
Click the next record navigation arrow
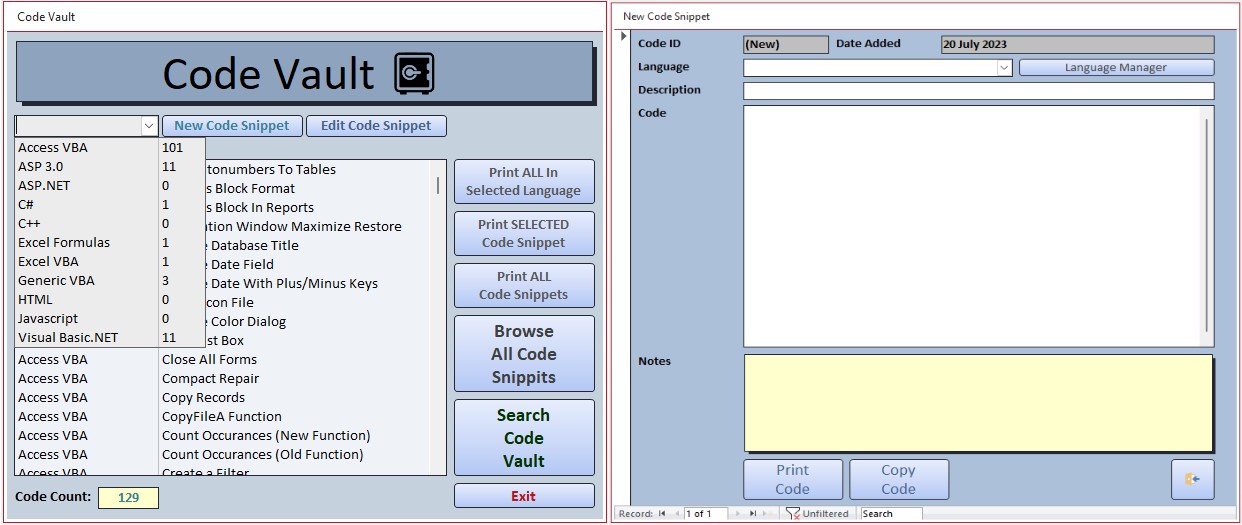pos(739,513)
